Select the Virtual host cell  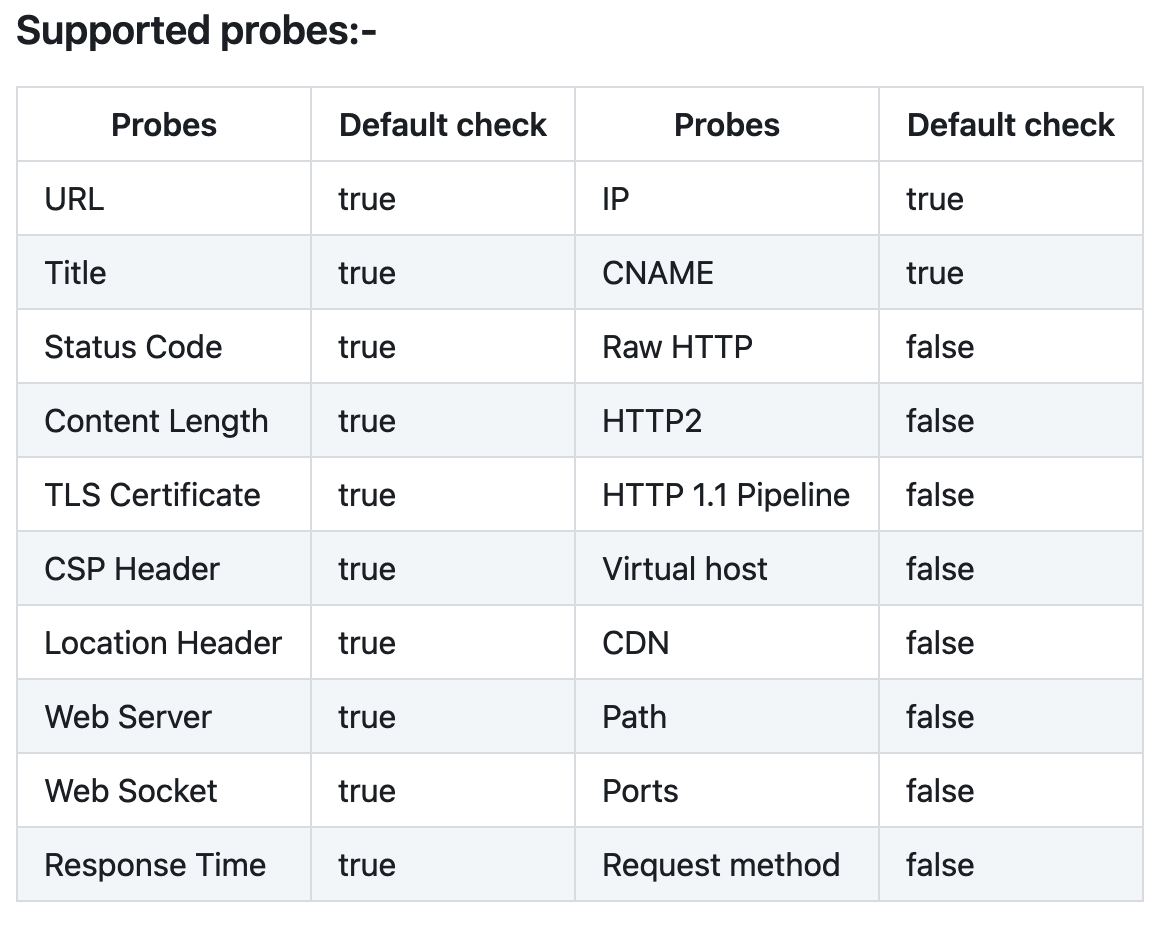click(727, 568)
